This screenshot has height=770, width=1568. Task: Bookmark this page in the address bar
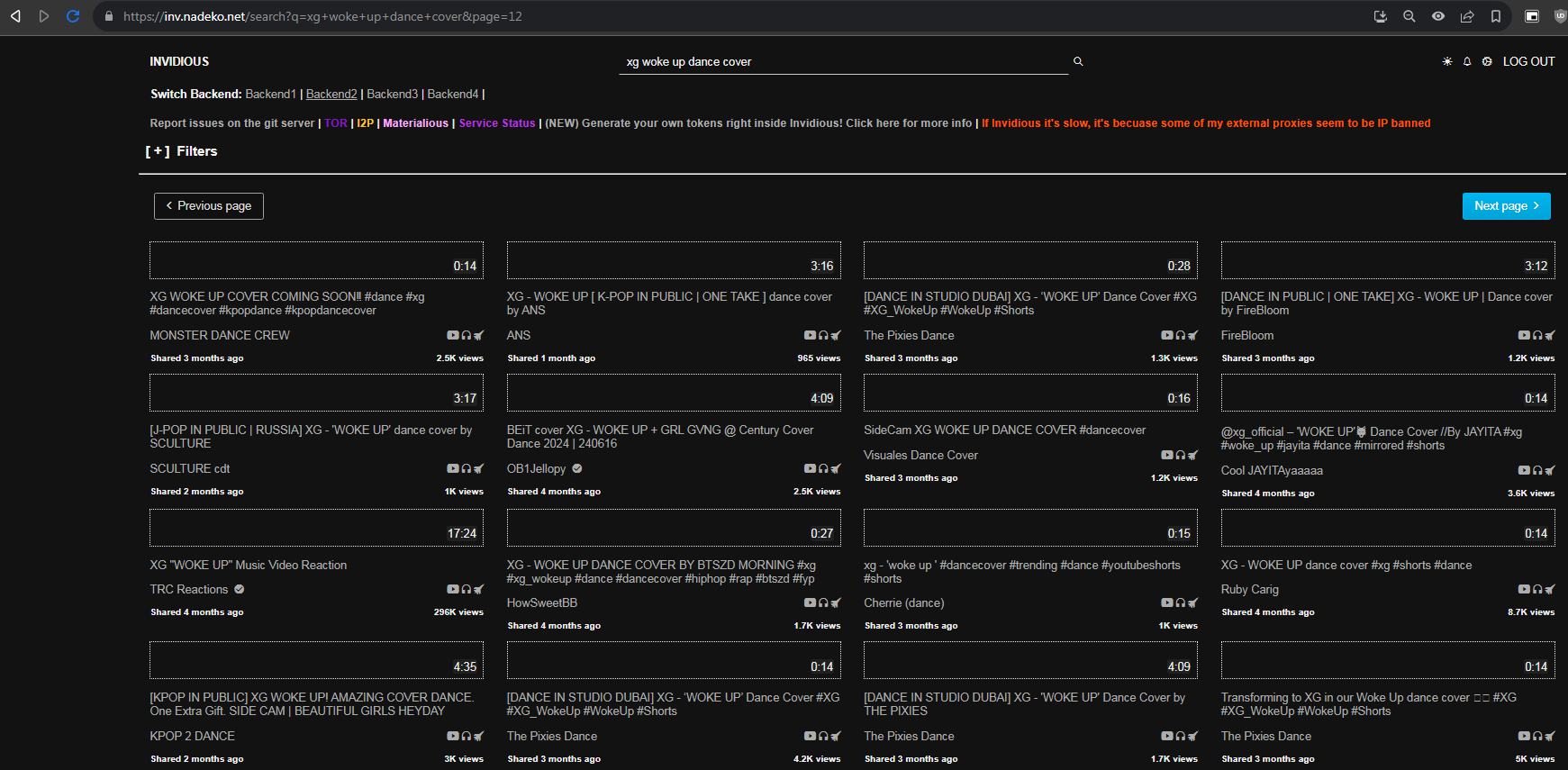pos(1496,16)
